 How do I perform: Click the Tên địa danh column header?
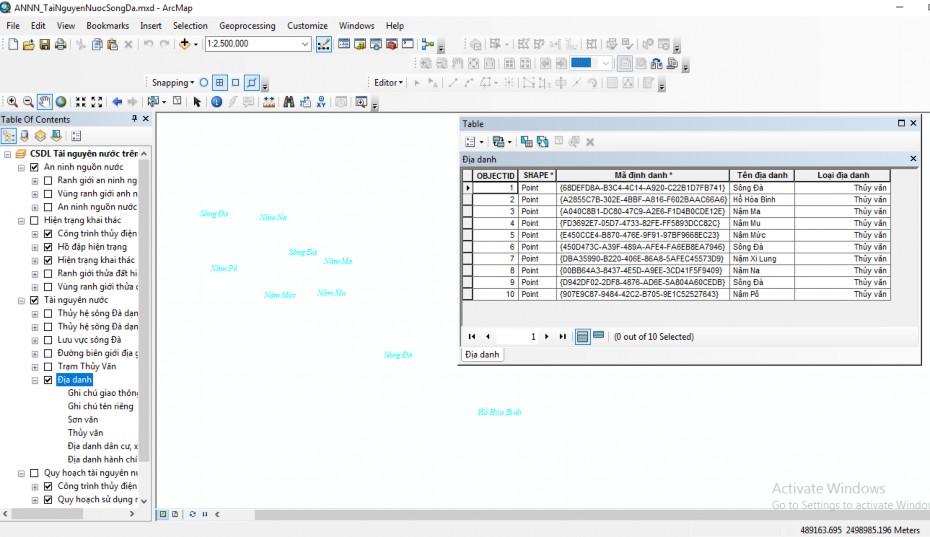(x=762, y=175)
